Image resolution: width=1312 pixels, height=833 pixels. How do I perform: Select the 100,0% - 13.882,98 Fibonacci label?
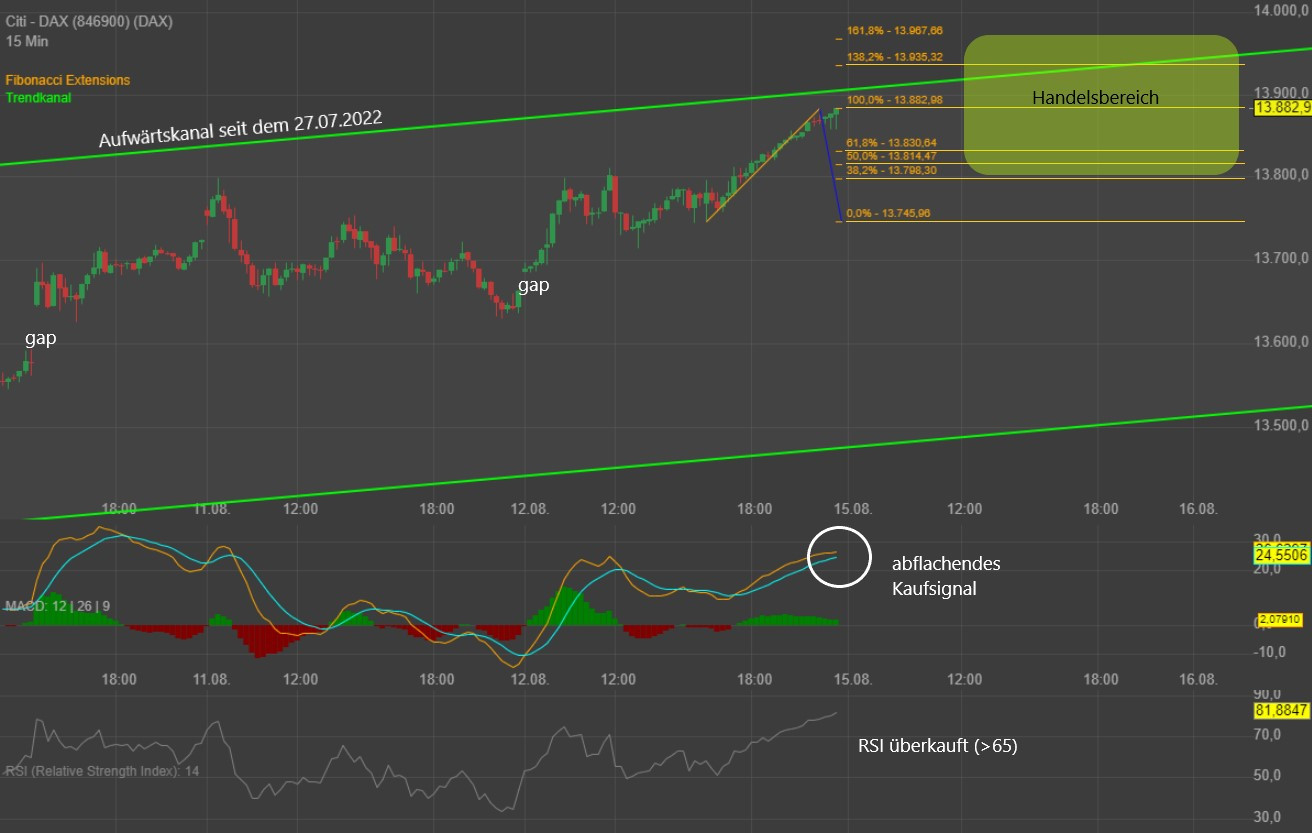[x=894, y=100]
